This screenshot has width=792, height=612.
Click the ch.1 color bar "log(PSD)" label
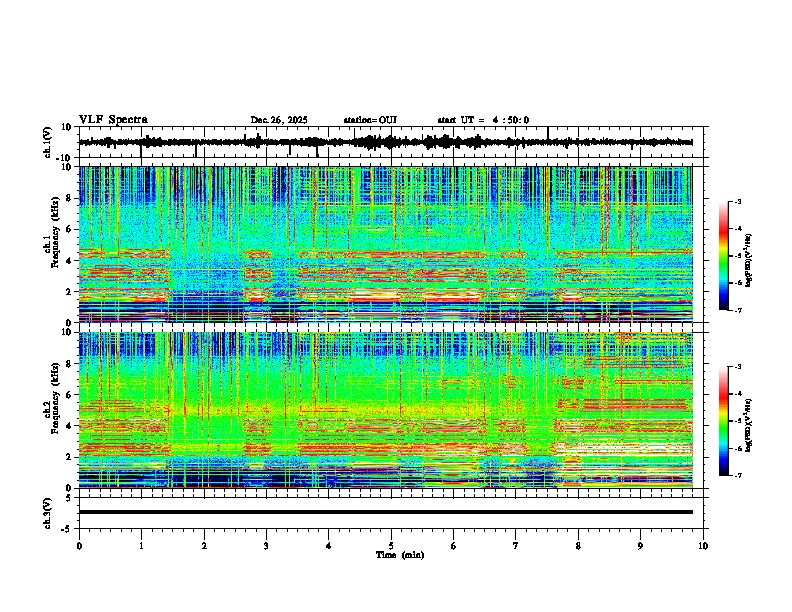(x=749, y=260)
